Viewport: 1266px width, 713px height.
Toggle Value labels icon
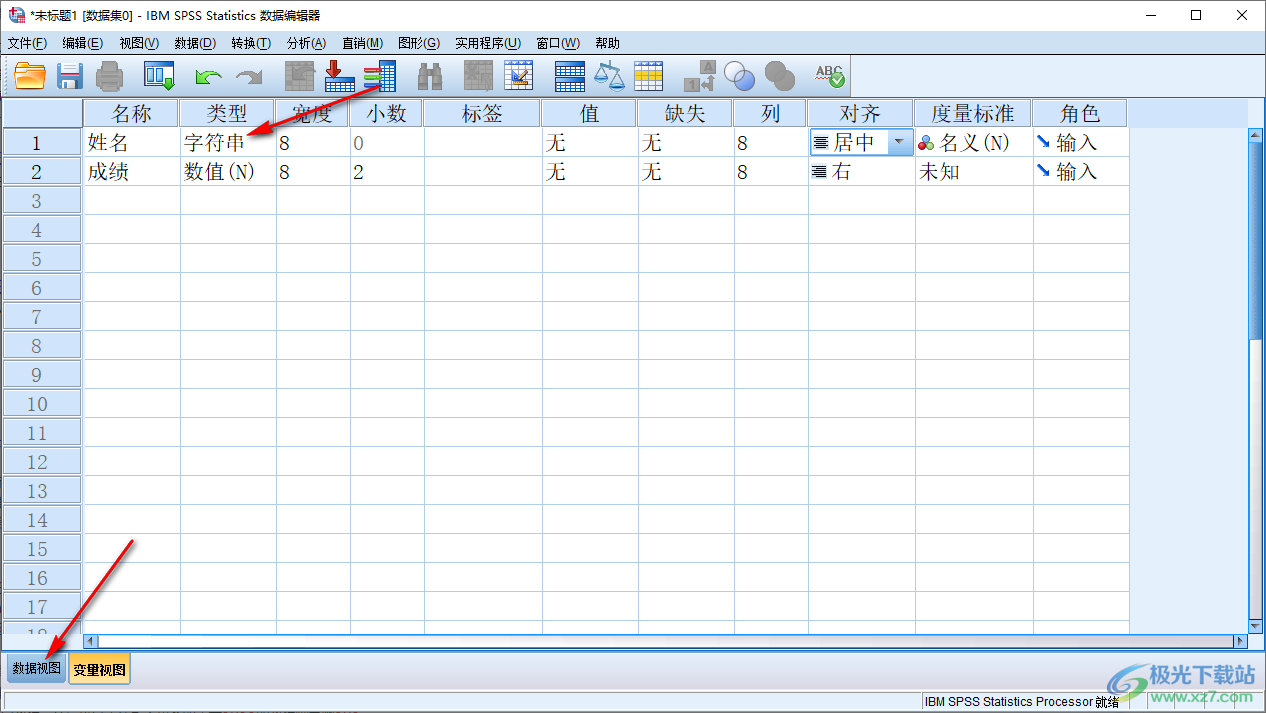(699, 76)
